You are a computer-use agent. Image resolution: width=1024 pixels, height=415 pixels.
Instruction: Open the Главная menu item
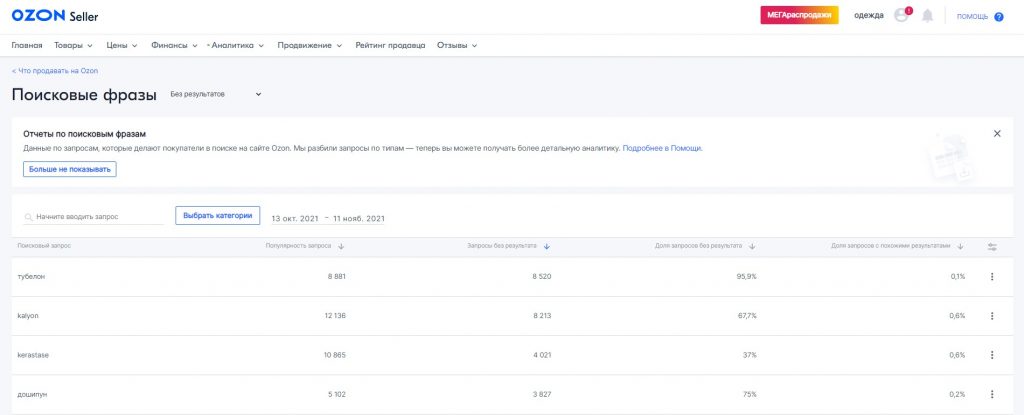pyautogui.click(x=27, y=45)
